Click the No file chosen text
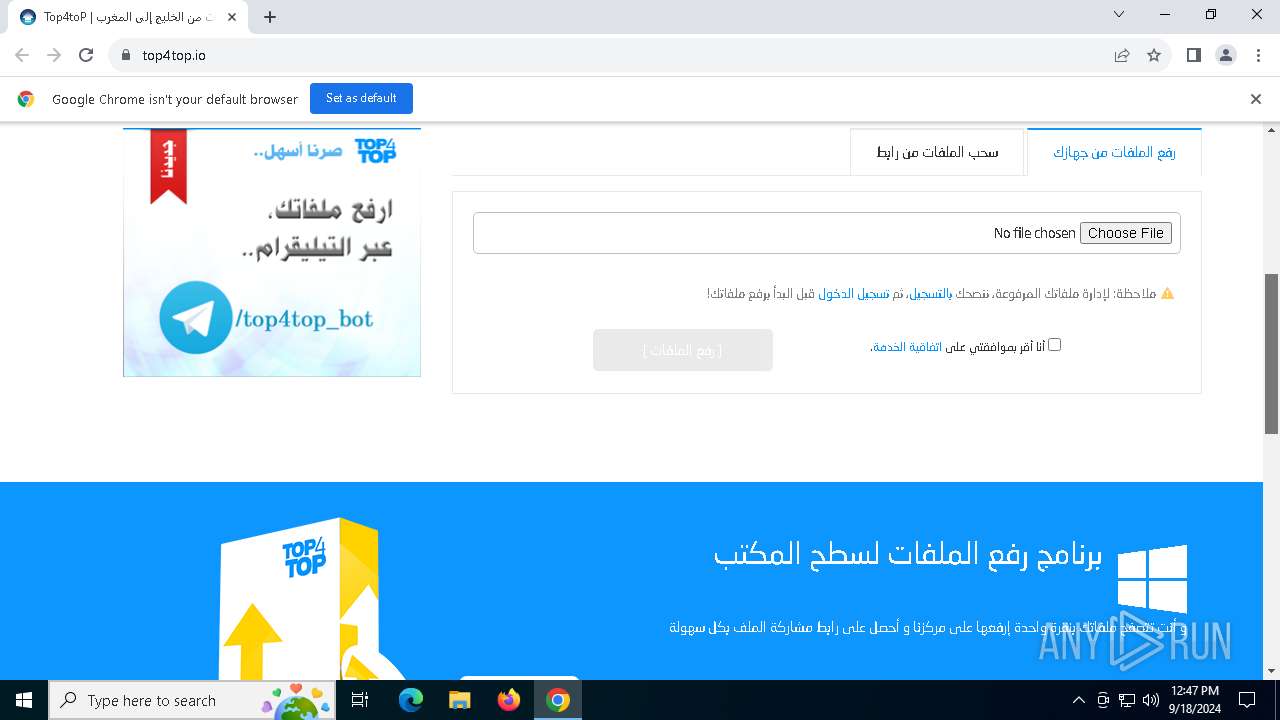This screenshot has width=1280, height=720. pyautogui.click(x=1034, y=233)
